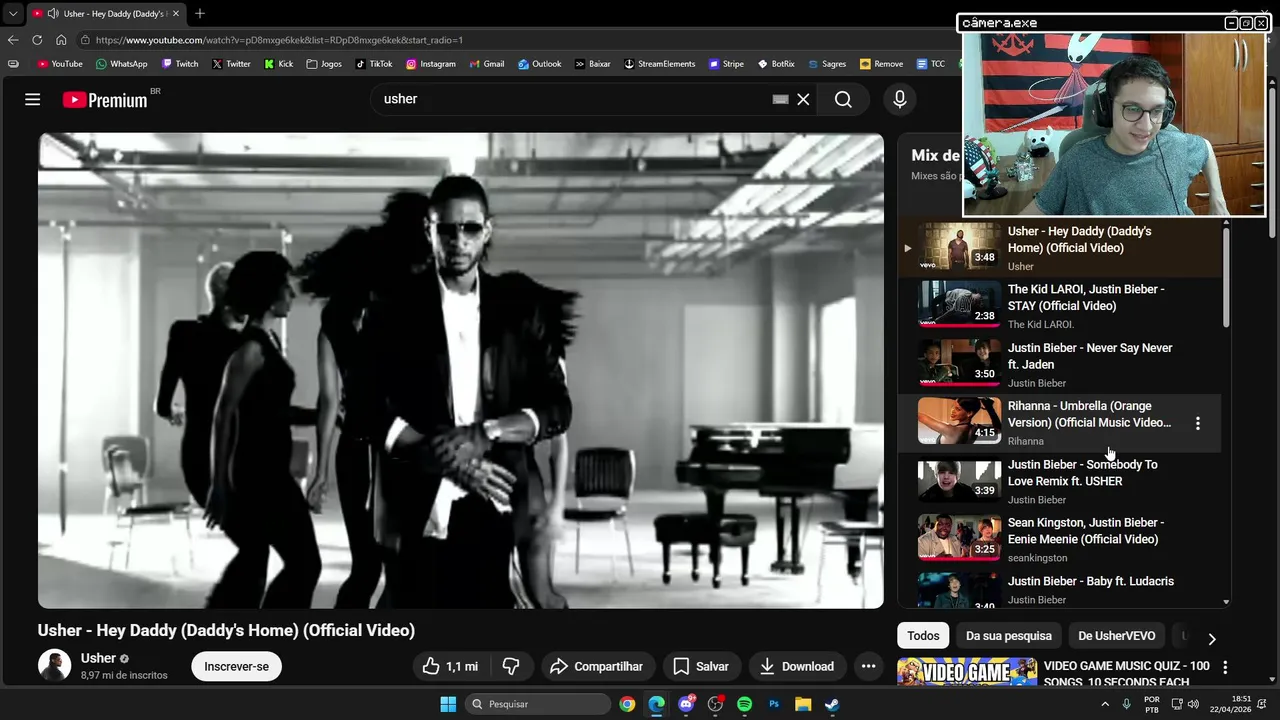Select the De UsherVEVO chip
The height and width of the screenshot is (720, 1280).
click(1116, 636)
